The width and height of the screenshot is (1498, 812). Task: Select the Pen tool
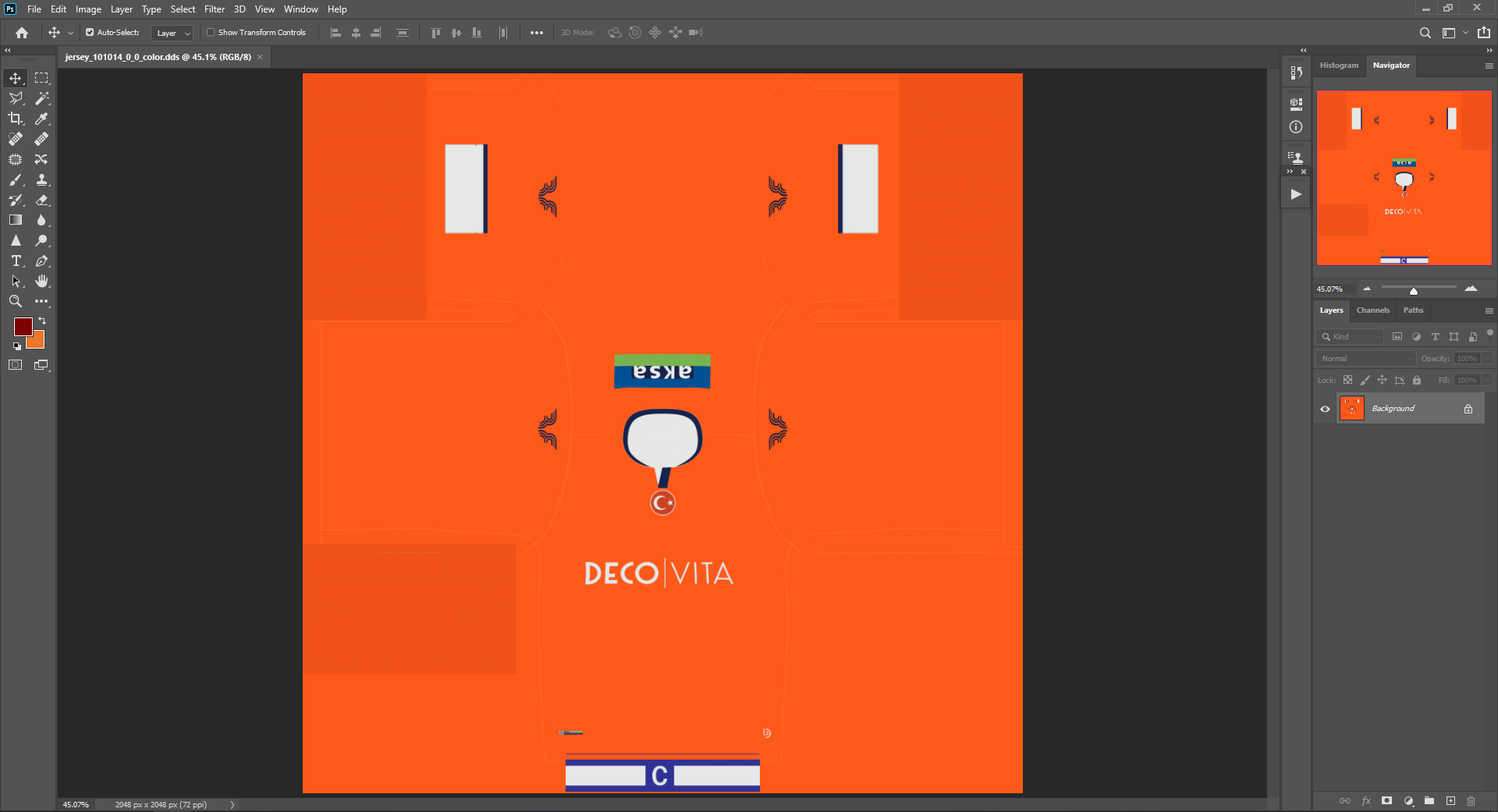tap(42, 261)
